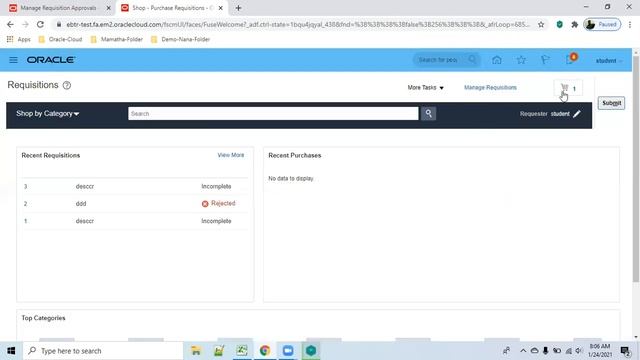Bookmark this page with the star icon
Screen dimensions: 640x360
541,24
